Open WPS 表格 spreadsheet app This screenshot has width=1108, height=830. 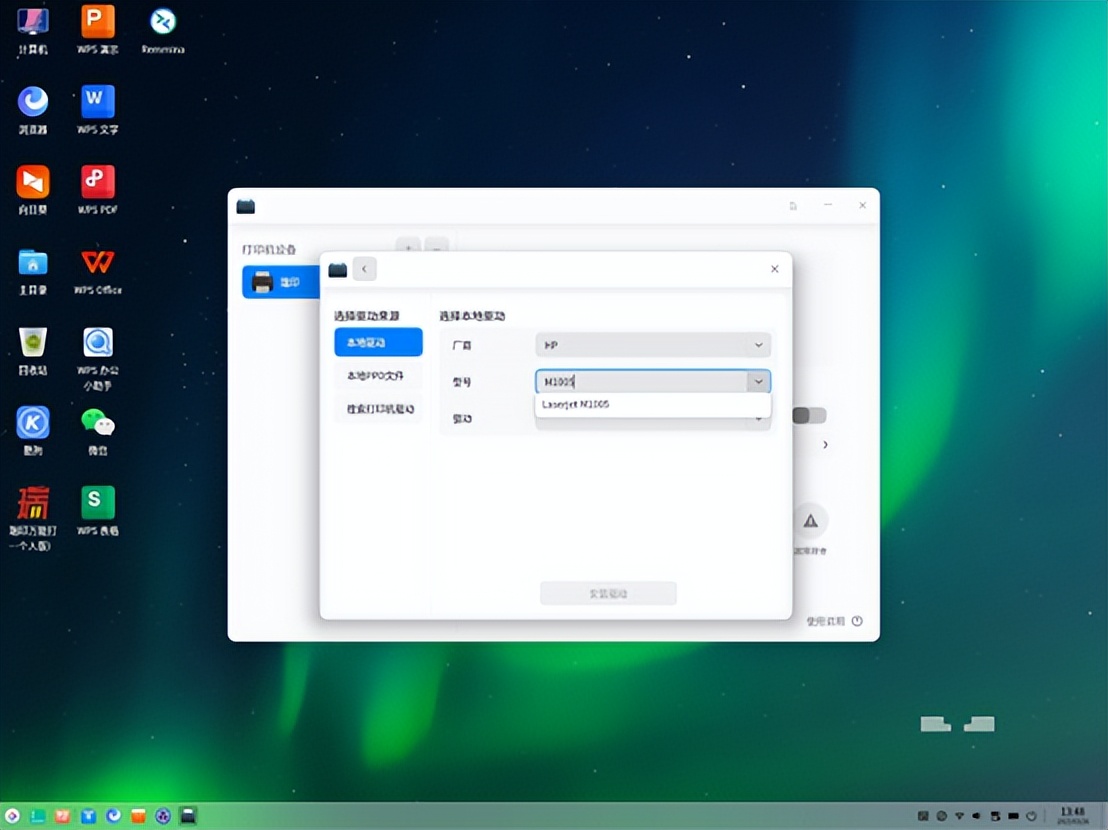click(x=96, y=502)
